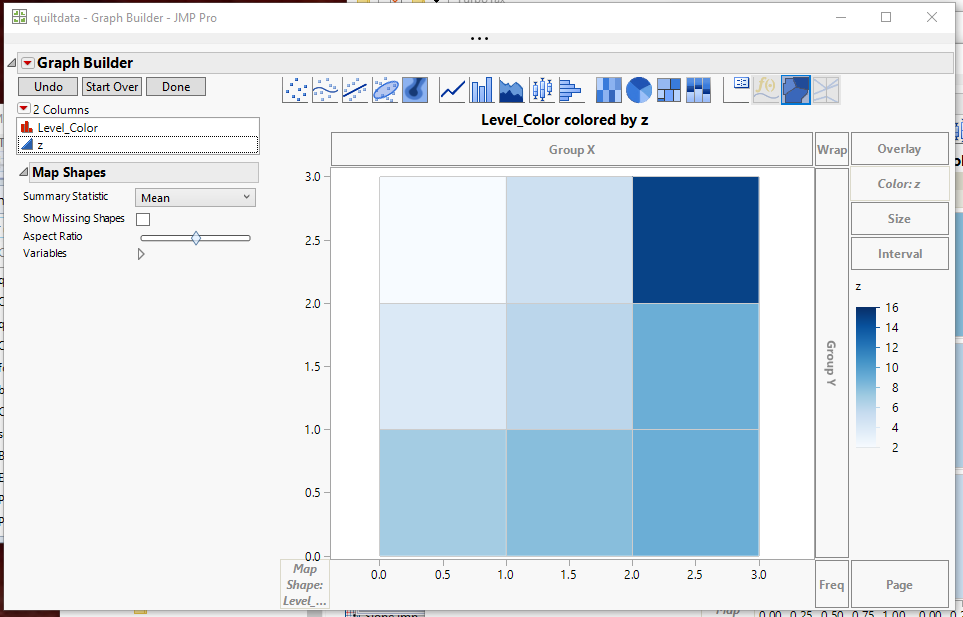This screenshot has height=617, width=963.
Task: Select the Ellipse element icon
Action: 385,90
